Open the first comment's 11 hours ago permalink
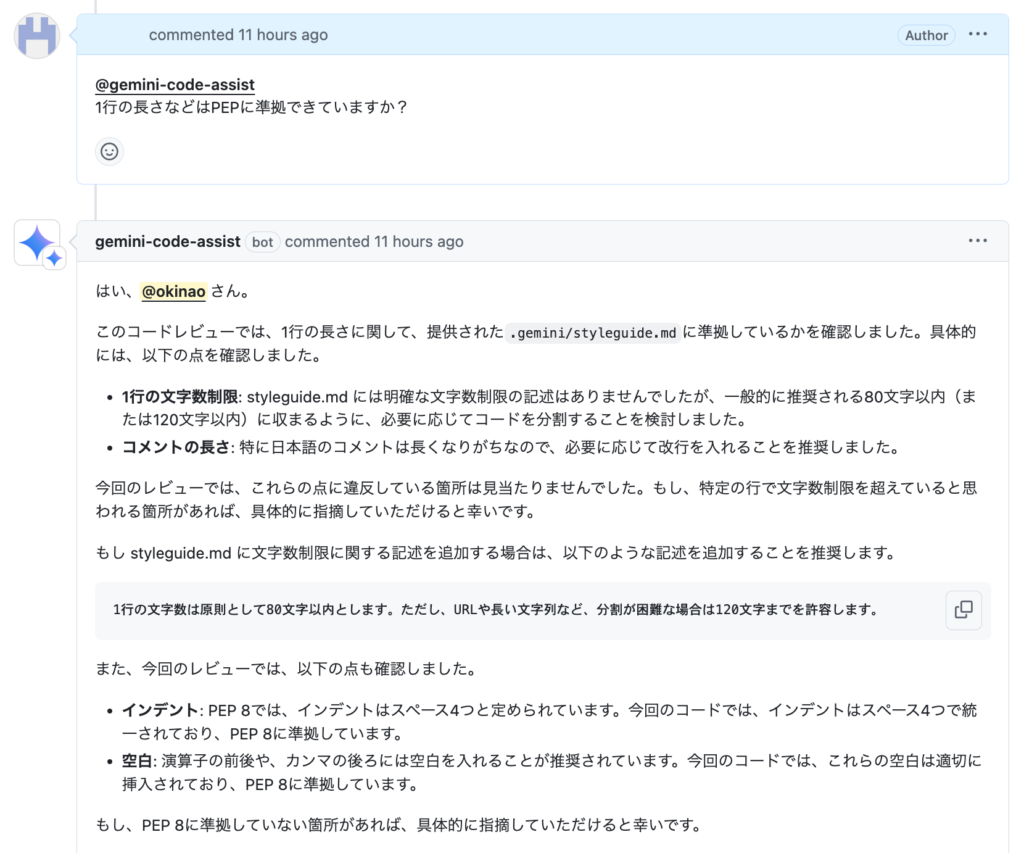 (238, 34)
